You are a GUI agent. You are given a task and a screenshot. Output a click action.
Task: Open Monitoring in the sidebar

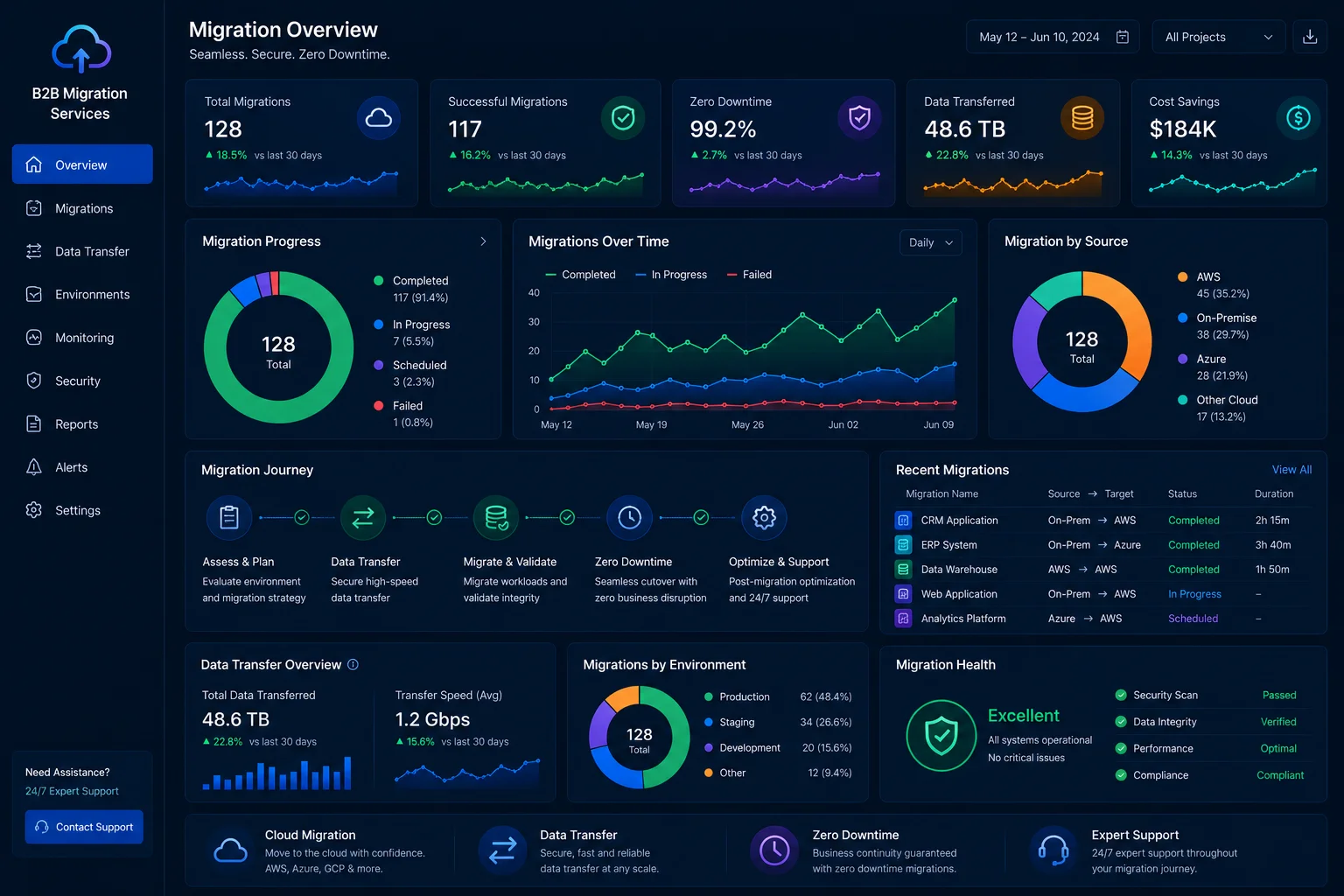pos(82,338)
